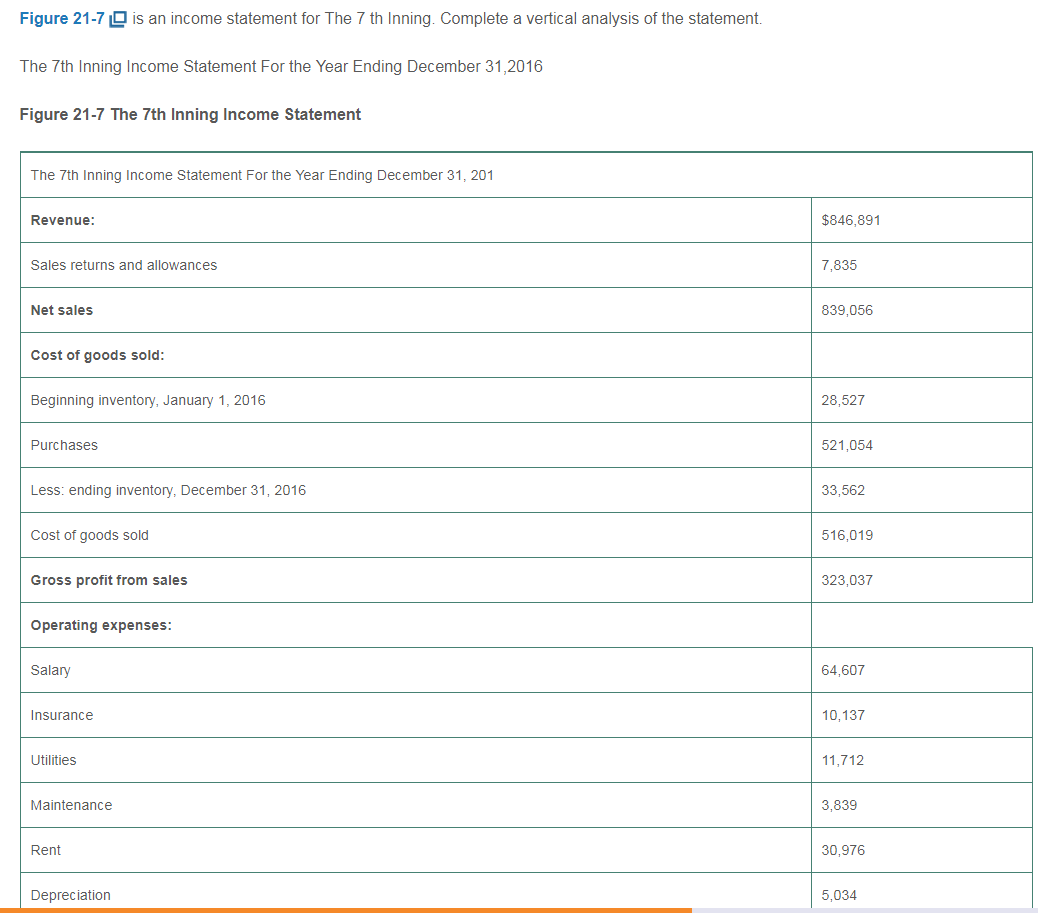Select the Salary amount 64,607
The height and width of the screenshot is (913, 1038).
point(842,670)
